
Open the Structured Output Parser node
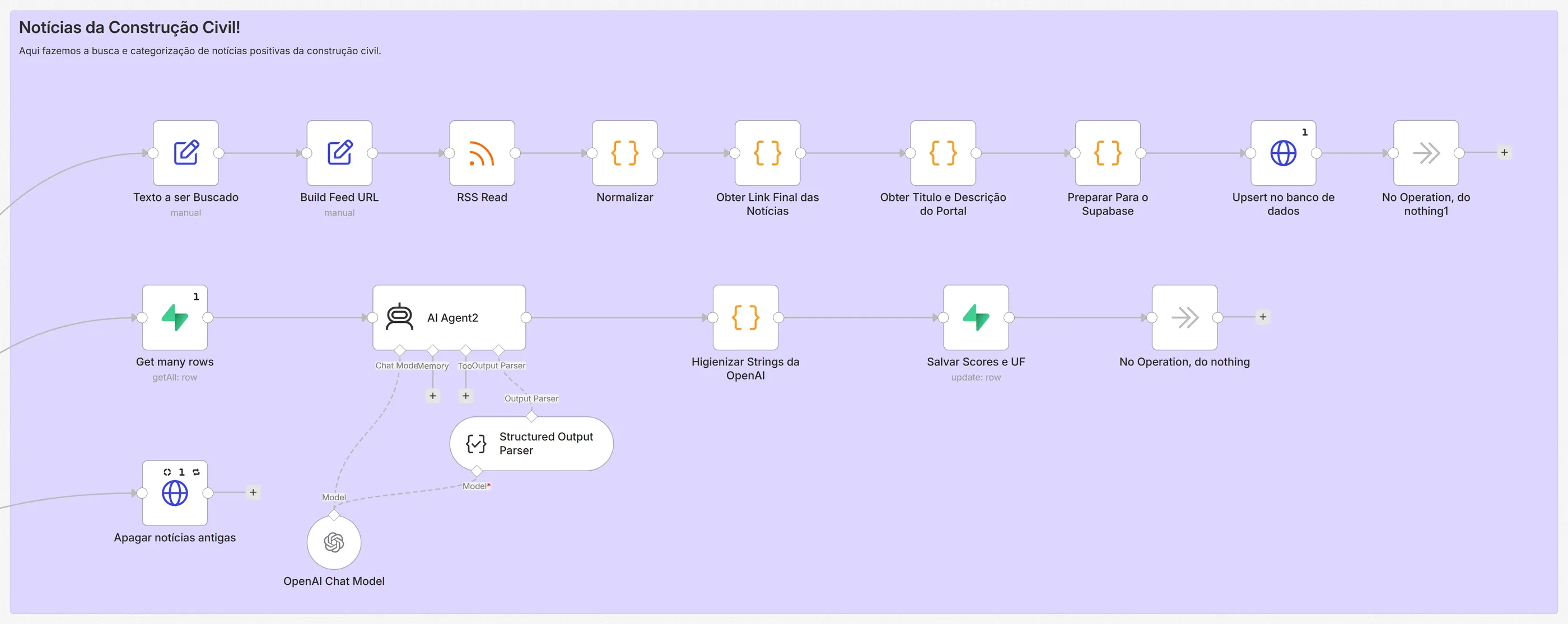(x=531, y=443)
